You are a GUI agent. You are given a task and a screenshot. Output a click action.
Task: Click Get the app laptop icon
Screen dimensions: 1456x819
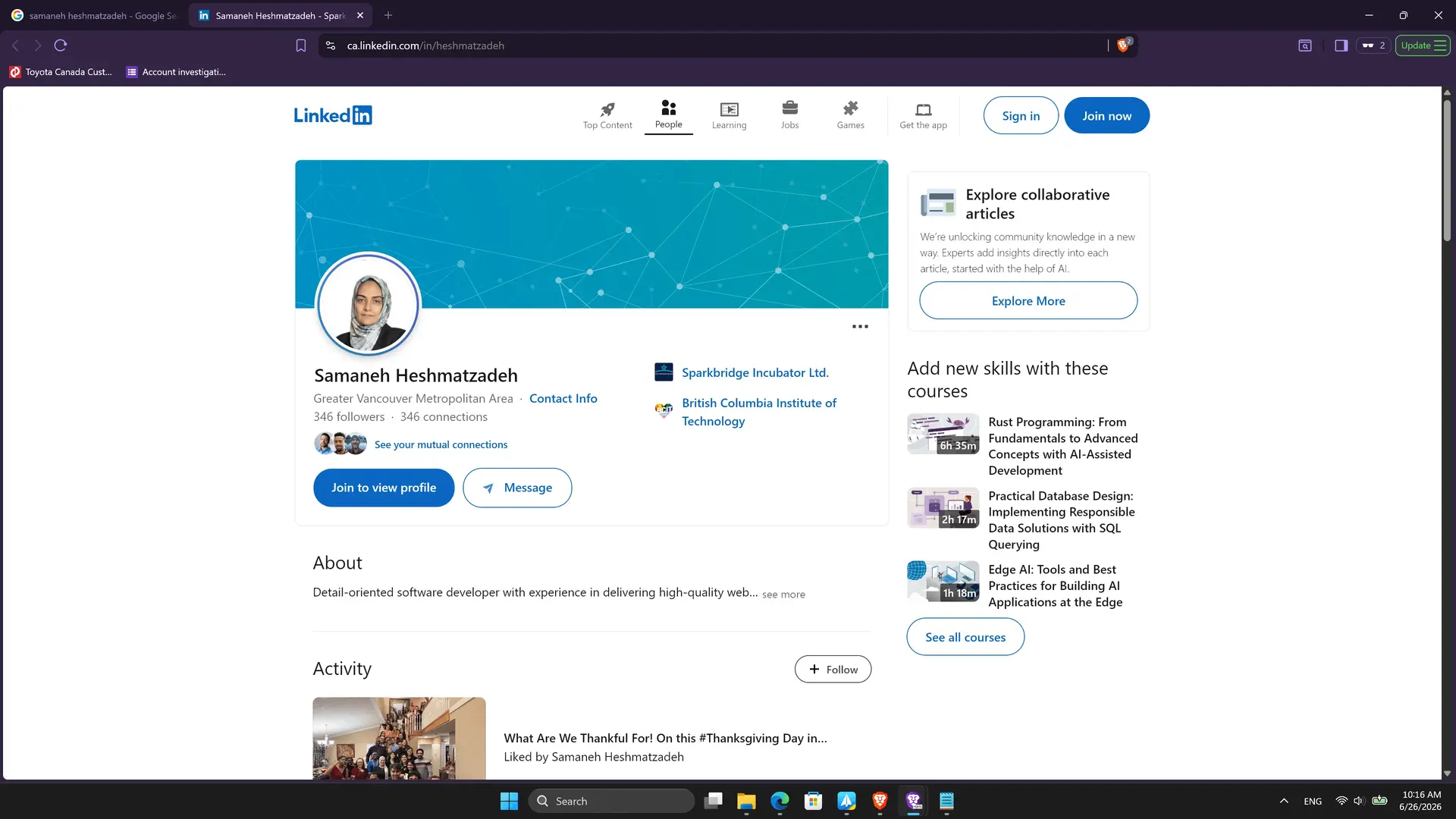923,109
